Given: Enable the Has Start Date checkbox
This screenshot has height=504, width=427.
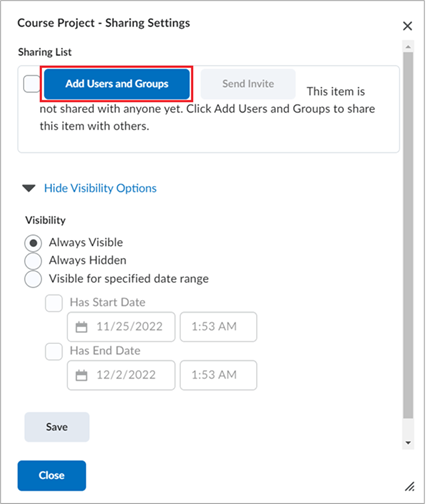Looking at the screenshot, I should tap(54, 303).
